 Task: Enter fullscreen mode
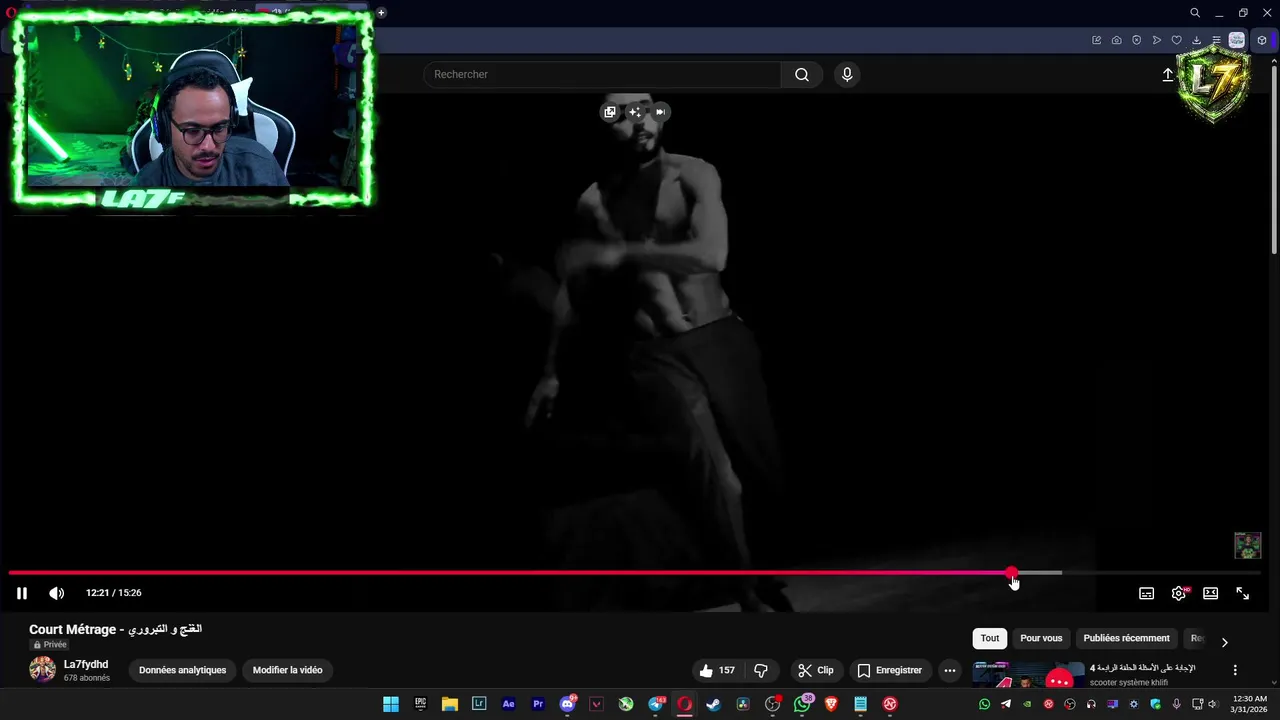click(1242, 593)
